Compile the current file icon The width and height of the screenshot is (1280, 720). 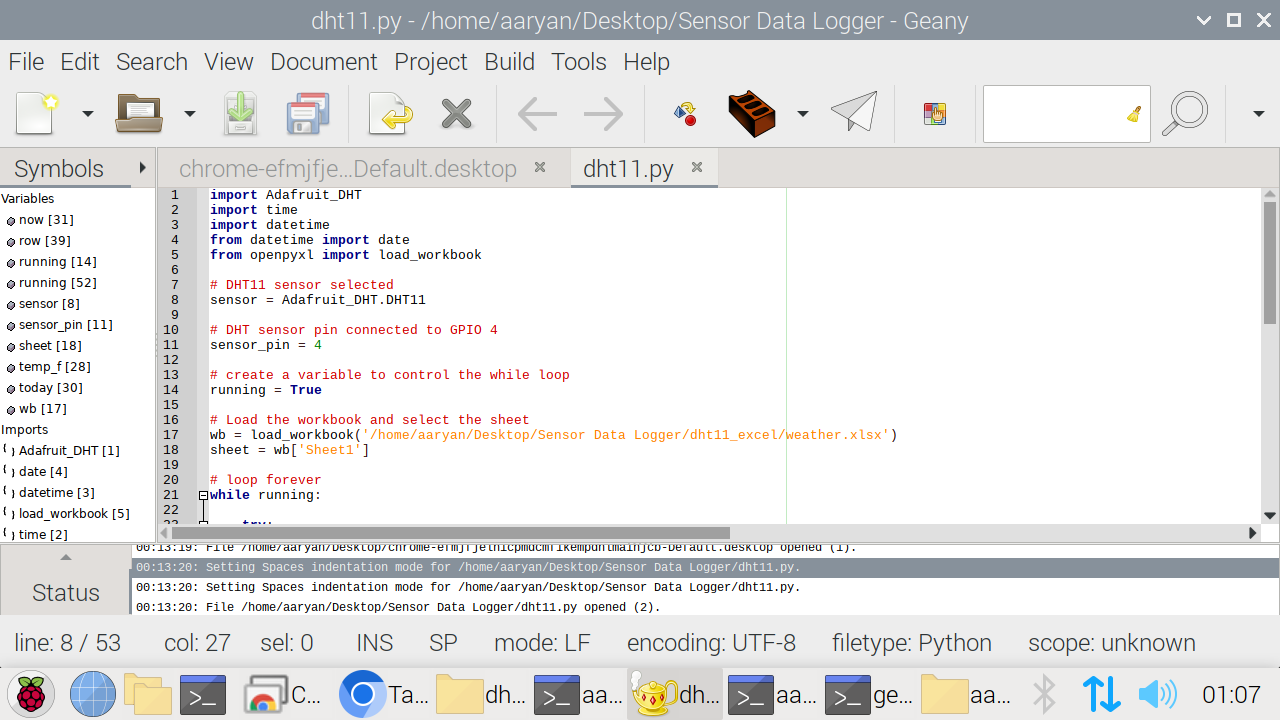click(686, 113)
